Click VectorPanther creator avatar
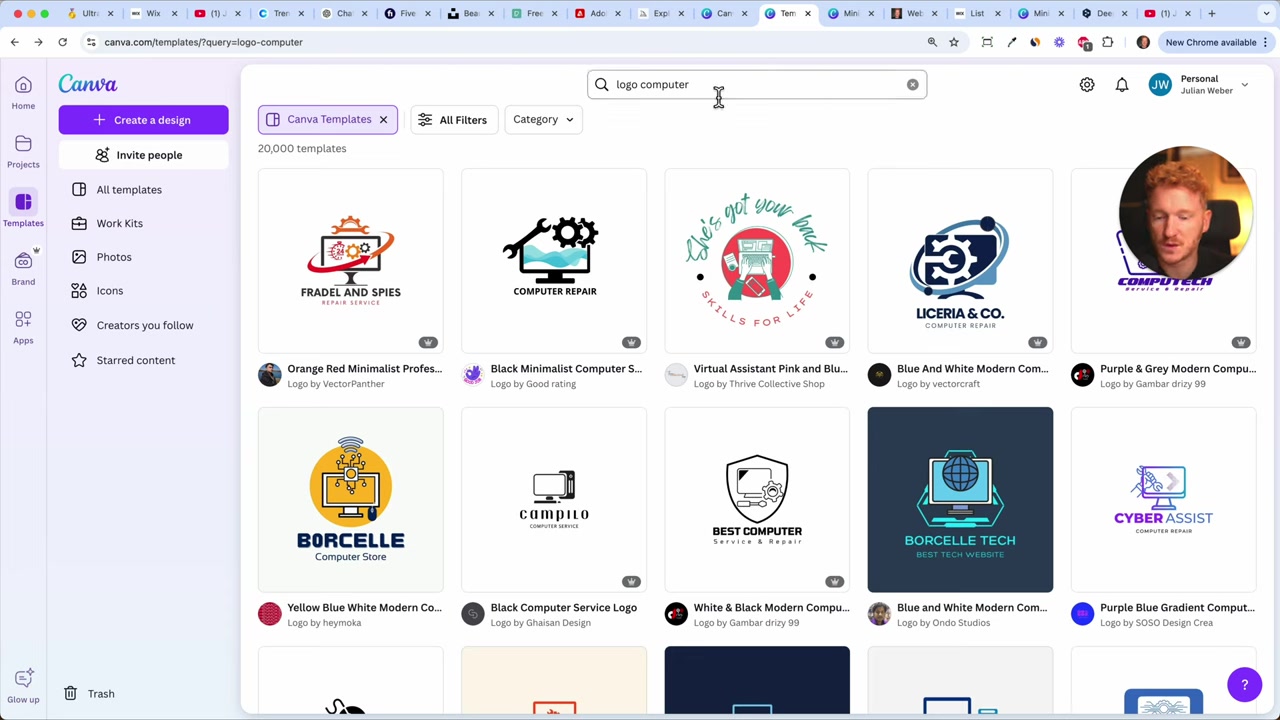Image resolution: width=1280 pixels, height=720 pixels. pos(269,375)
